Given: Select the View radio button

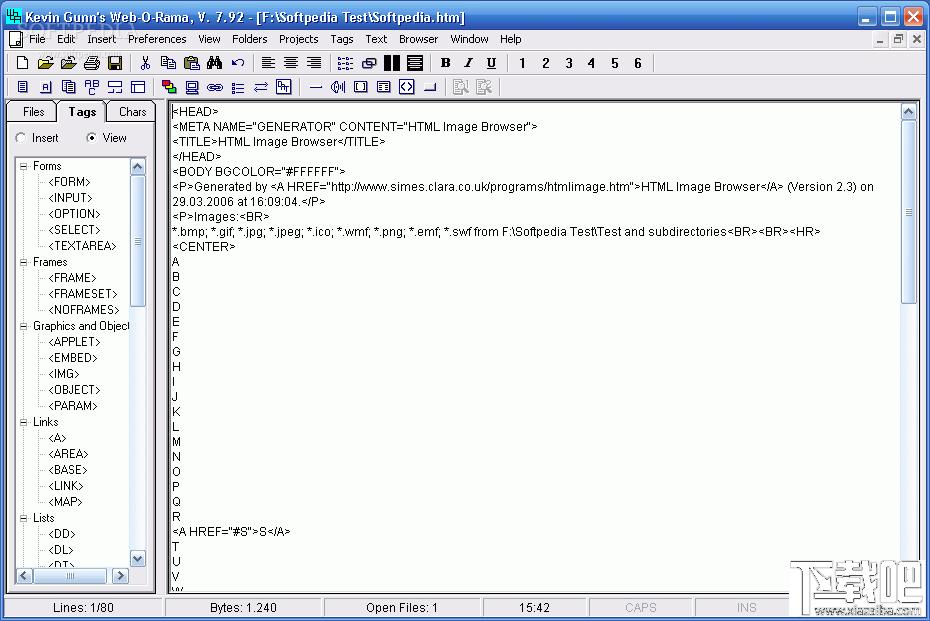Looking at the screenshot, I should pyautogui.click(x=91, y=138).
